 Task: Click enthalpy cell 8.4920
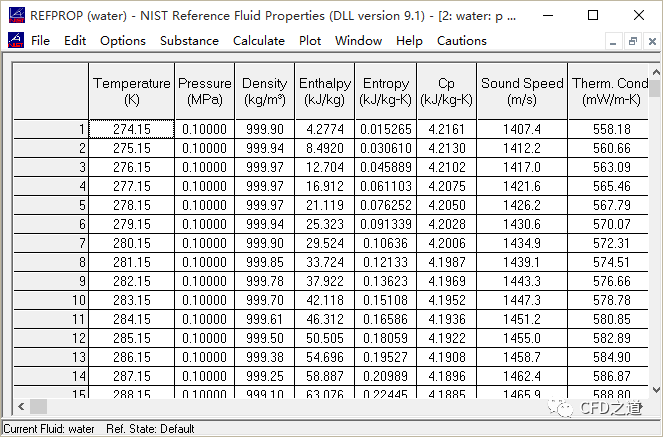tap(325, 148)
